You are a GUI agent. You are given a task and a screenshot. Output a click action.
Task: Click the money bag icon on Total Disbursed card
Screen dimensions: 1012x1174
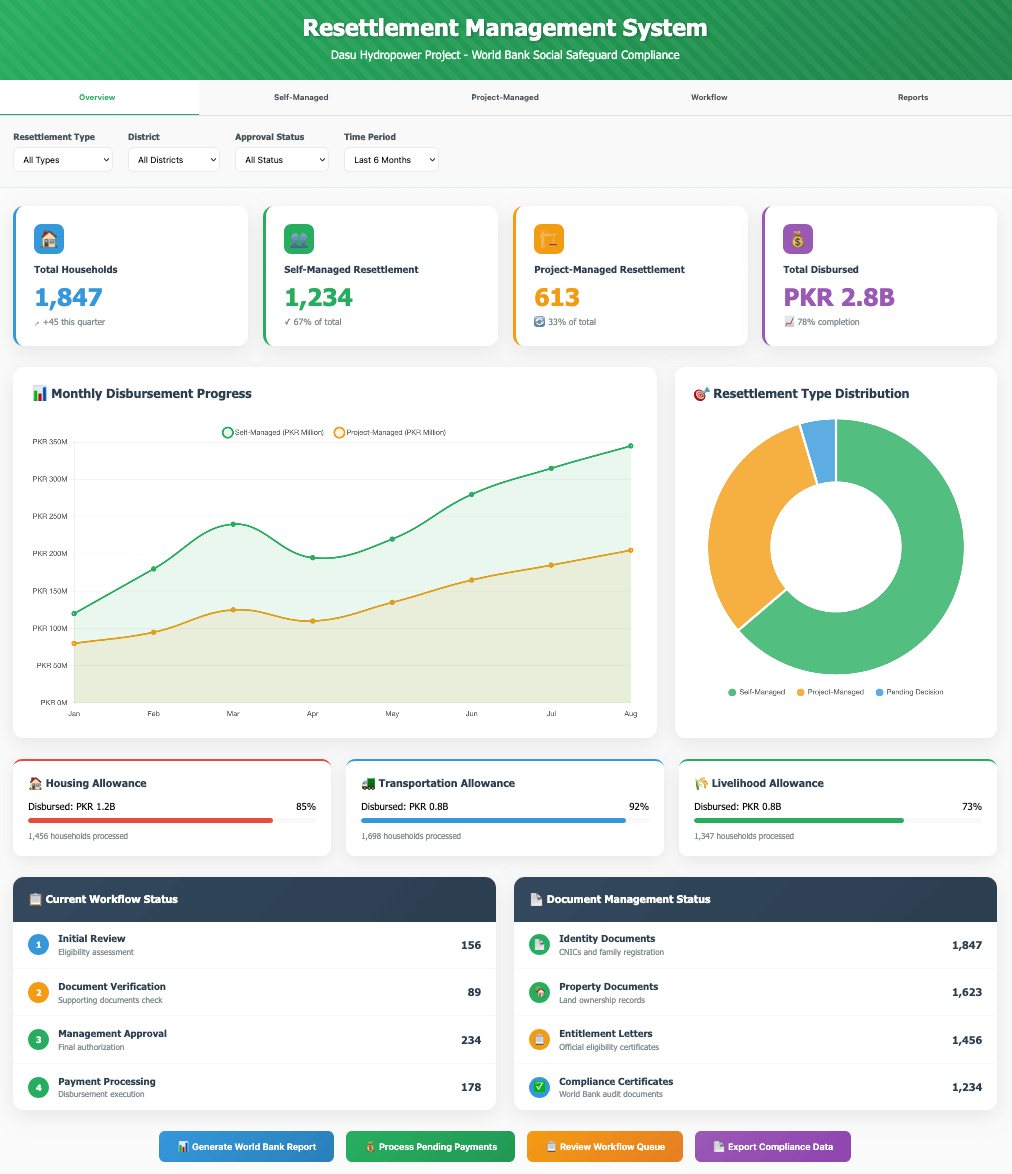[x=798, y=239]
